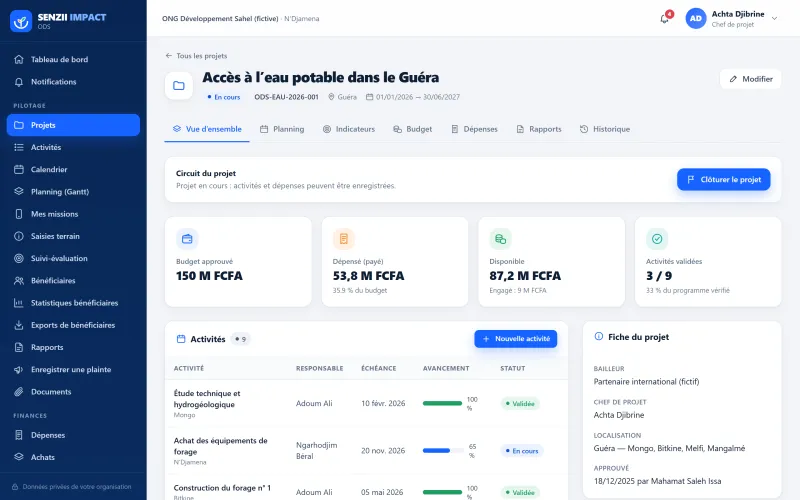The width and height of the screenshot is (800, 500).
Task: Click due date 20 nov. 2026
Action: point(383,451)
